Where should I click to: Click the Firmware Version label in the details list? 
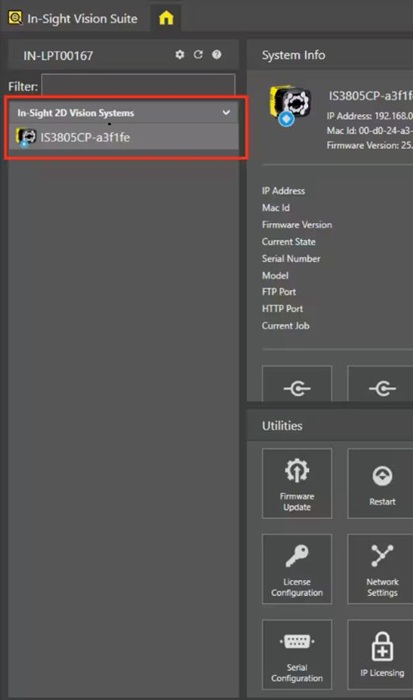(x=297, y=225)
